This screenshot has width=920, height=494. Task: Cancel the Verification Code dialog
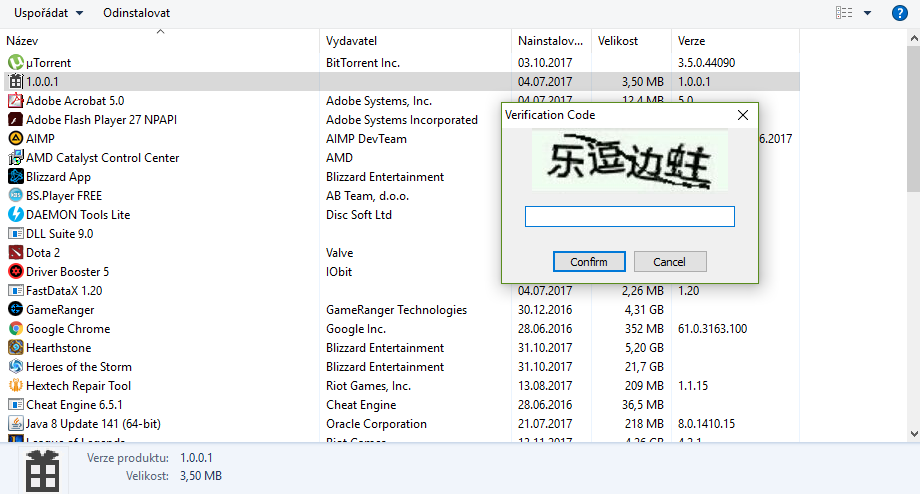point(670,262)
